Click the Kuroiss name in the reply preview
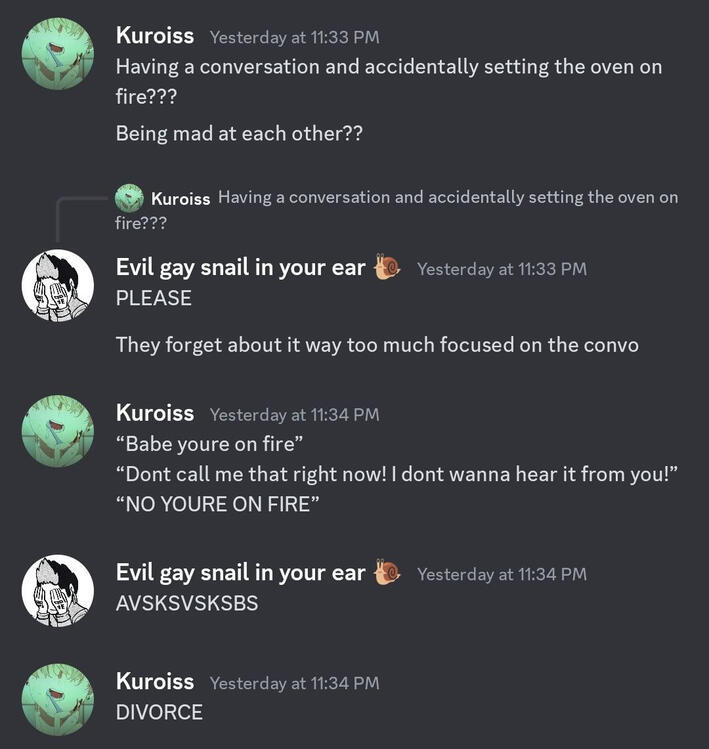Viewport: 709px width, 749px height. coord(180,198)
